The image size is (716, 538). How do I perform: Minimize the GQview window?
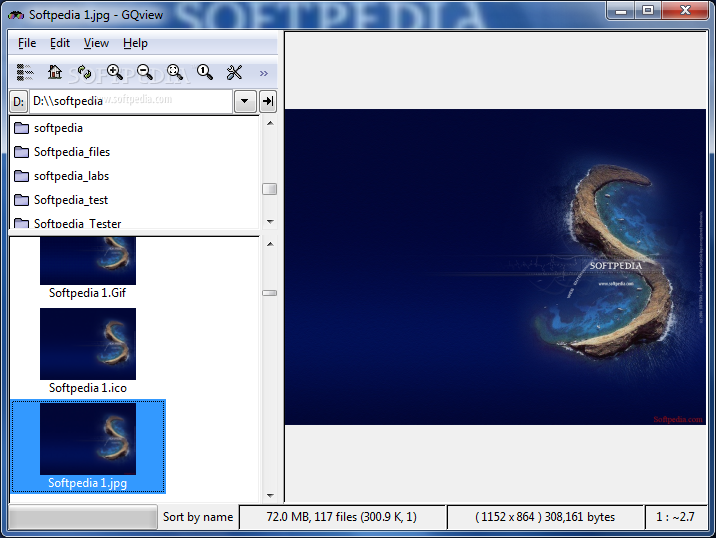coord(621,11)
